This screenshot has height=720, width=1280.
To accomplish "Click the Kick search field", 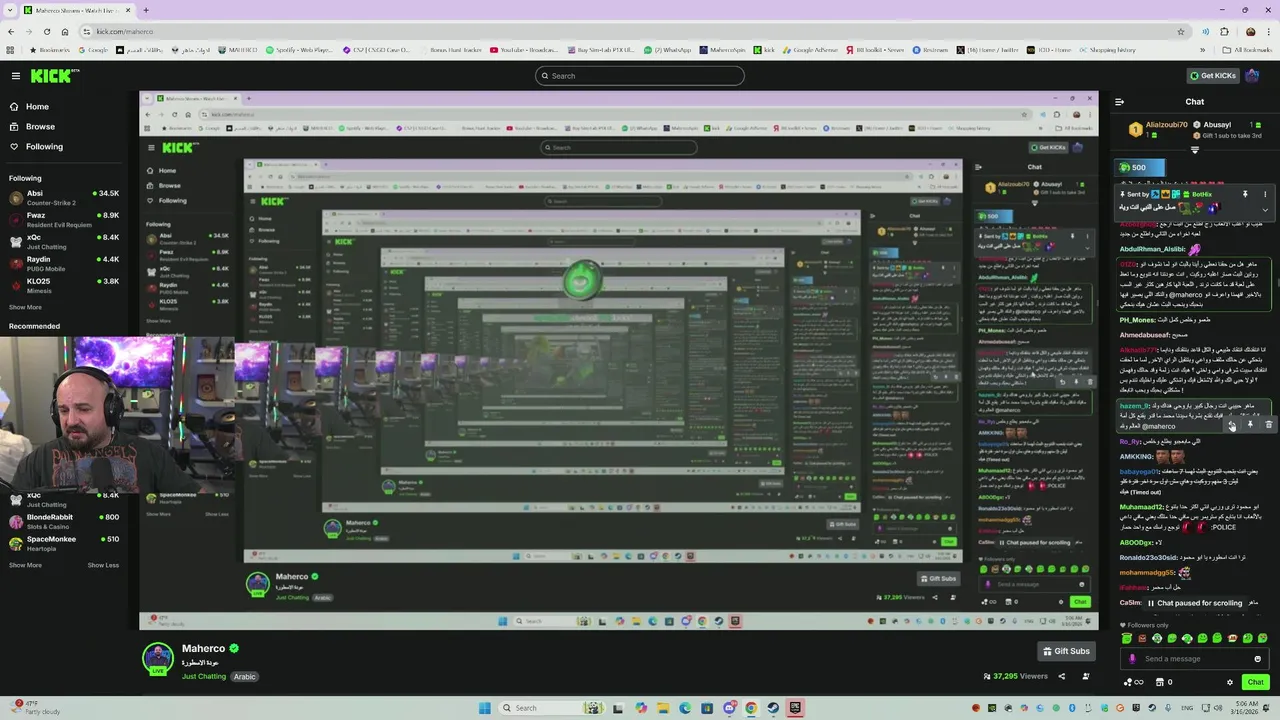I will 640,76.
